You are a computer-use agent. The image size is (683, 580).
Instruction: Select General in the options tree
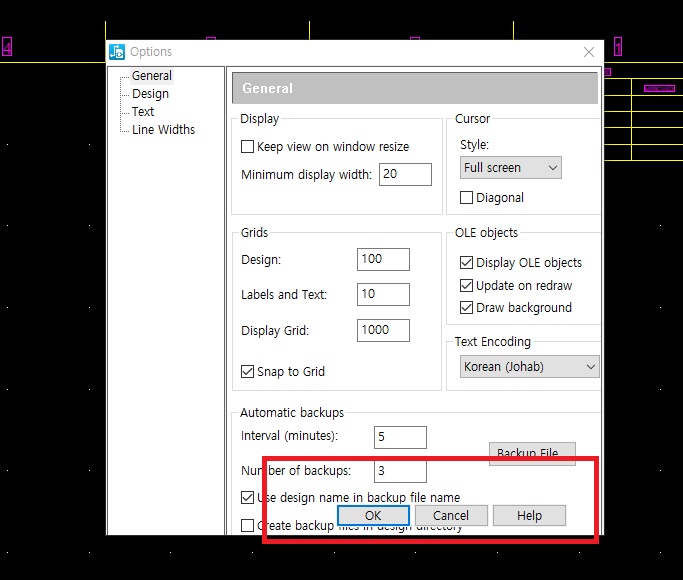click(151, 75)
